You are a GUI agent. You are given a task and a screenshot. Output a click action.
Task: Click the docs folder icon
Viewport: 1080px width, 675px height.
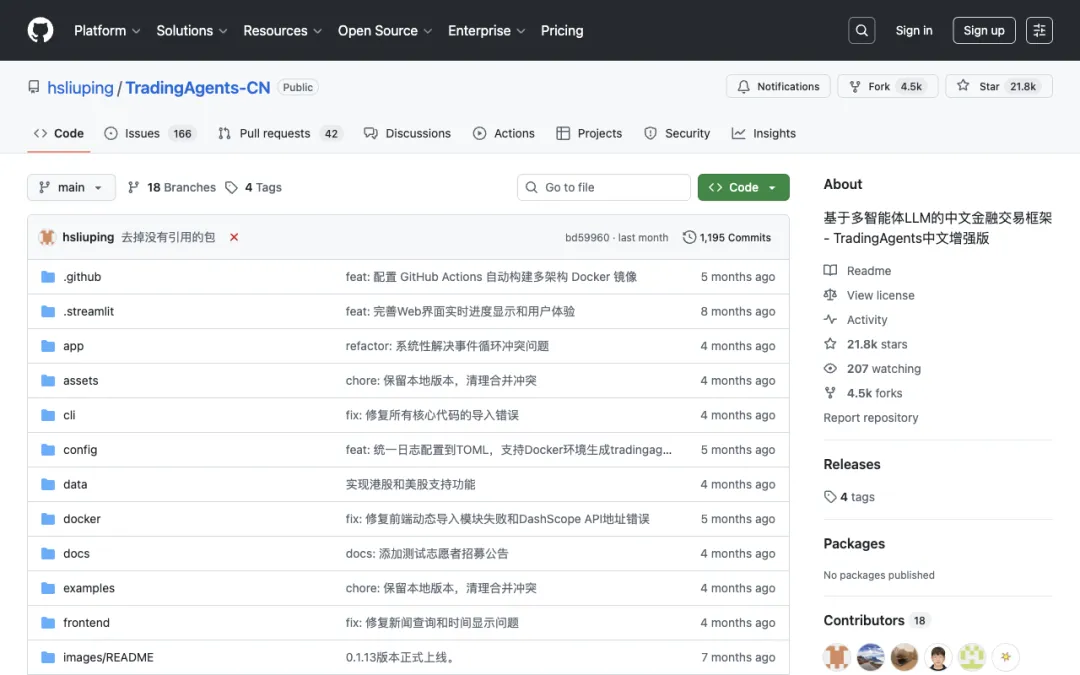(x=48, y=553)
